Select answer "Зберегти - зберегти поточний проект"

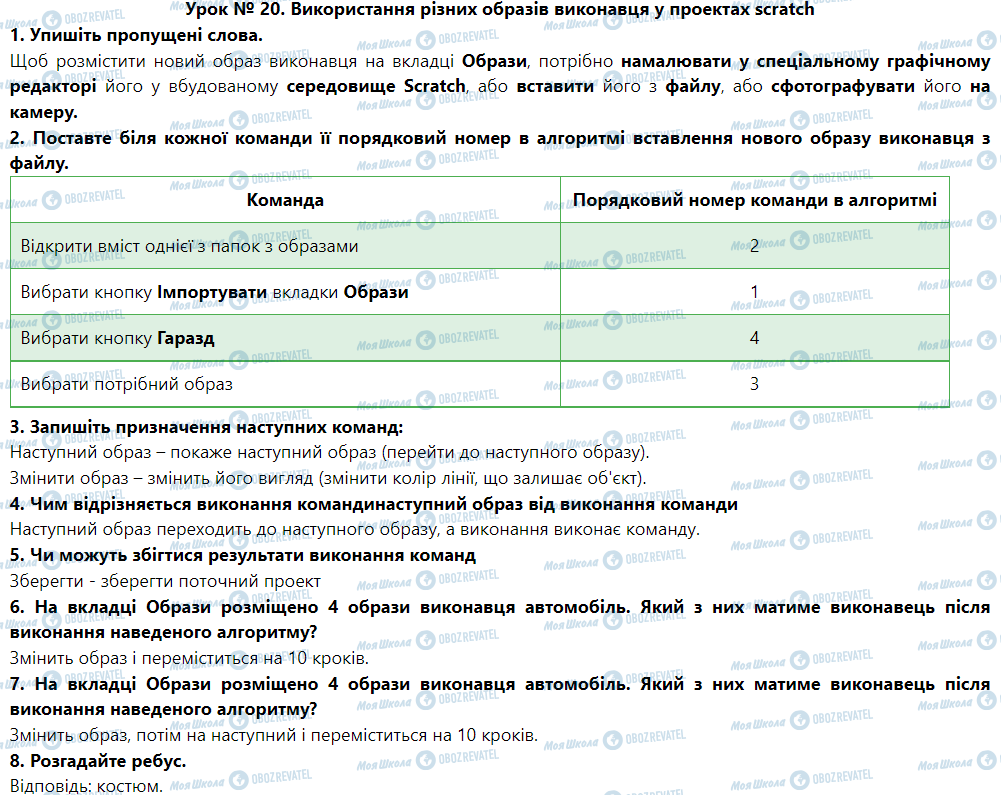165,581
